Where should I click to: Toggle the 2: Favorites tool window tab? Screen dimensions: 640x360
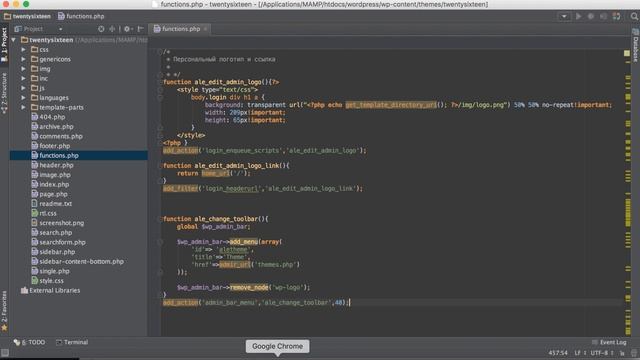[4, 311]
